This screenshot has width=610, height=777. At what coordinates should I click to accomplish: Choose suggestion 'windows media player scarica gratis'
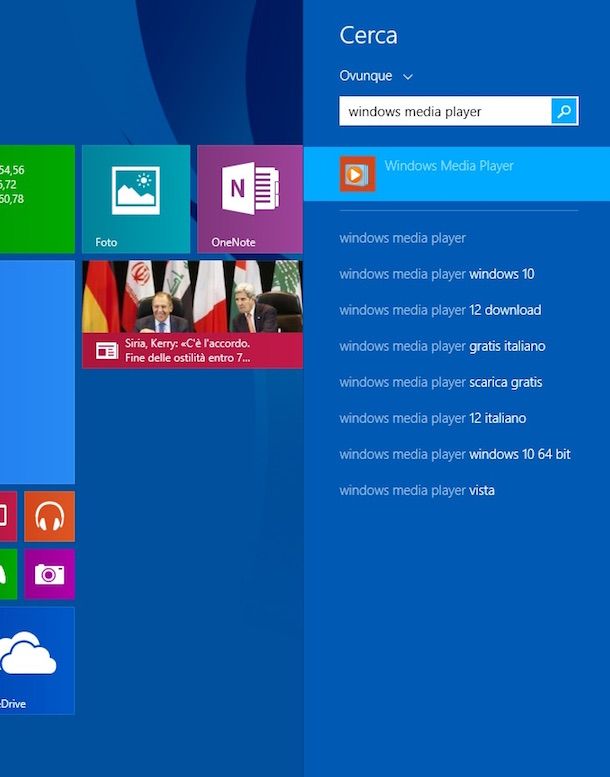(x=441, y=383)
